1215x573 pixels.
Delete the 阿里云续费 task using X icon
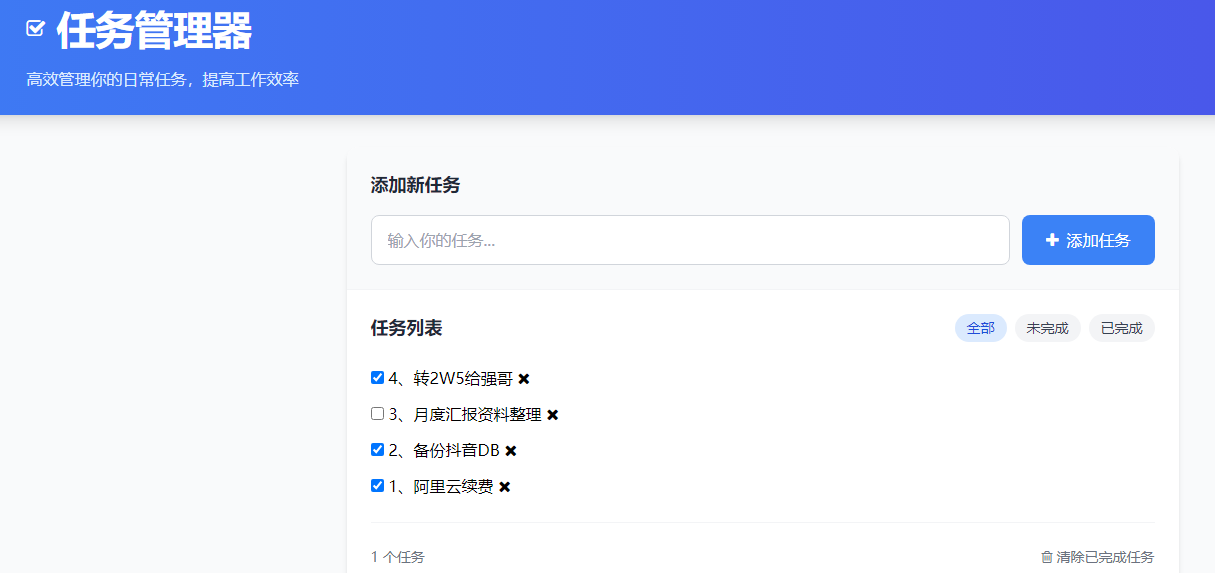[x=505, y=487]
